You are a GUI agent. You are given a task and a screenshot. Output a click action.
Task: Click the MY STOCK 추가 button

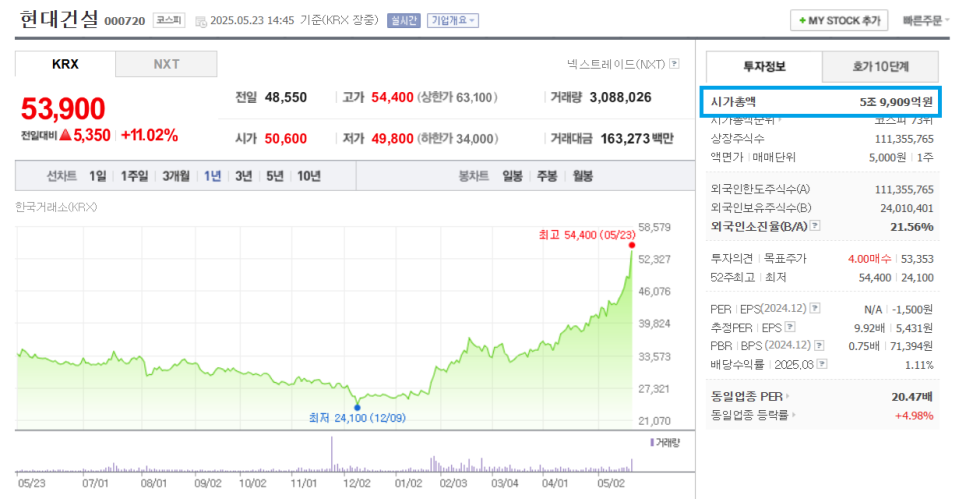[839, 20]
